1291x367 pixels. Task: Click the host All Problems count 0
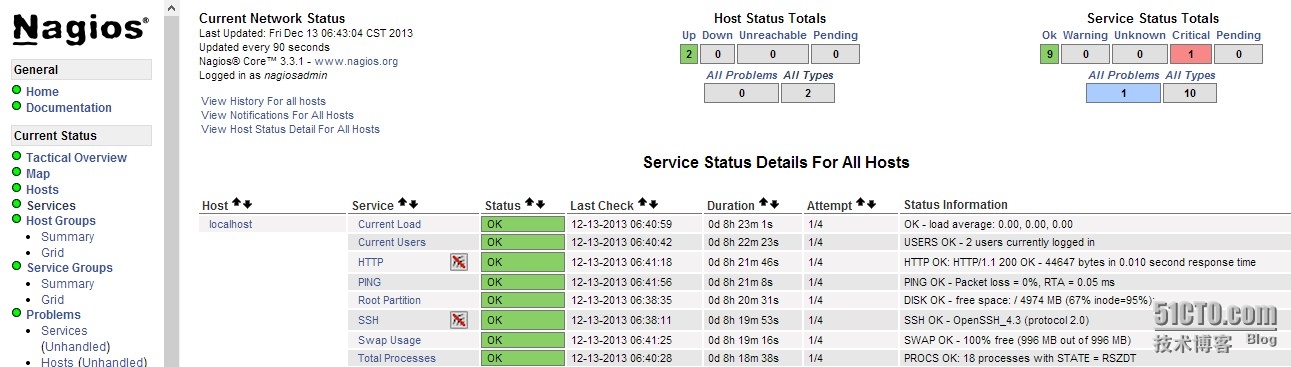pos(741,93)
